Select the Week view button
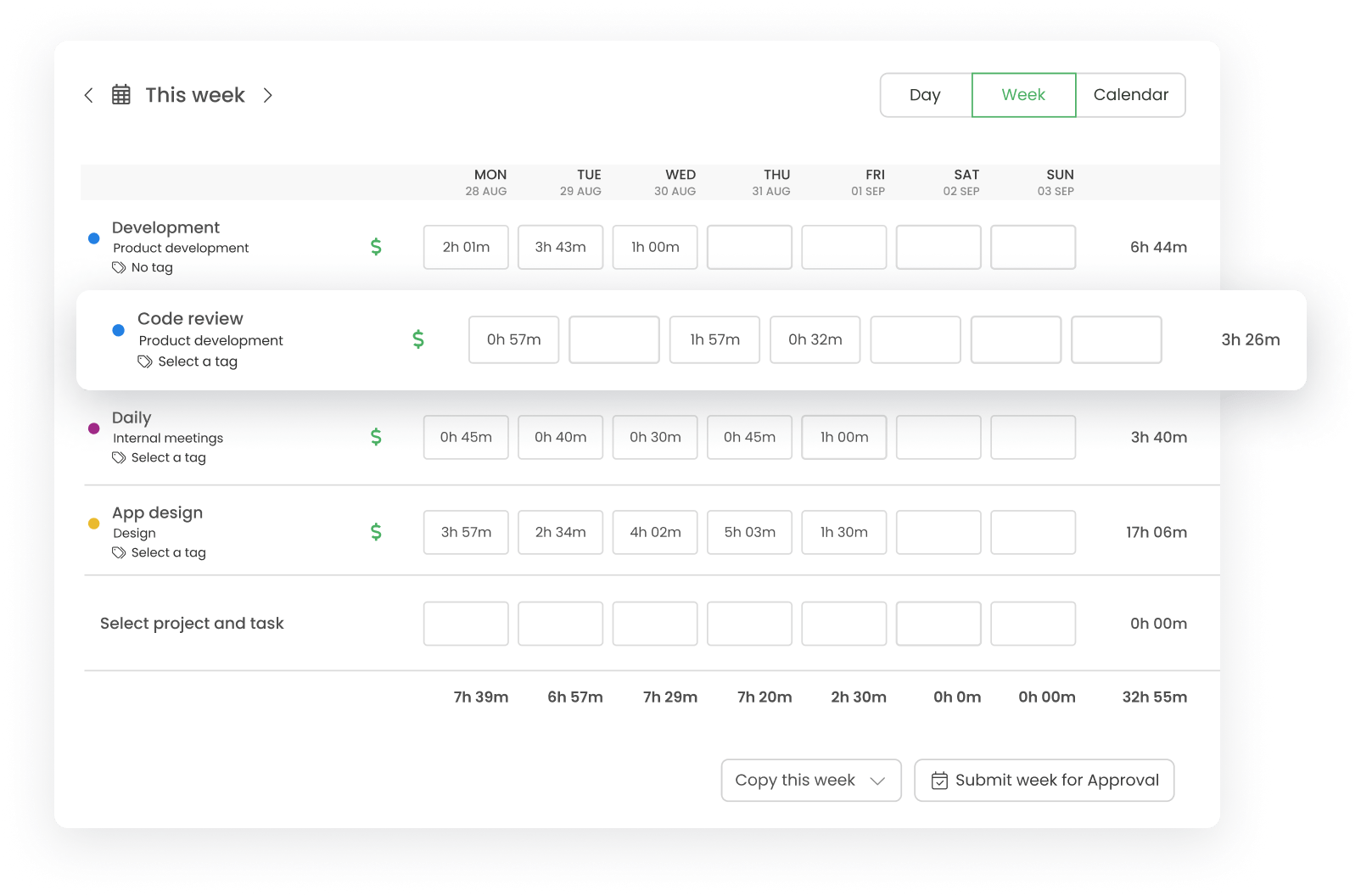The width and height of the screenshot is (1361, 896). pos(1023,95)
